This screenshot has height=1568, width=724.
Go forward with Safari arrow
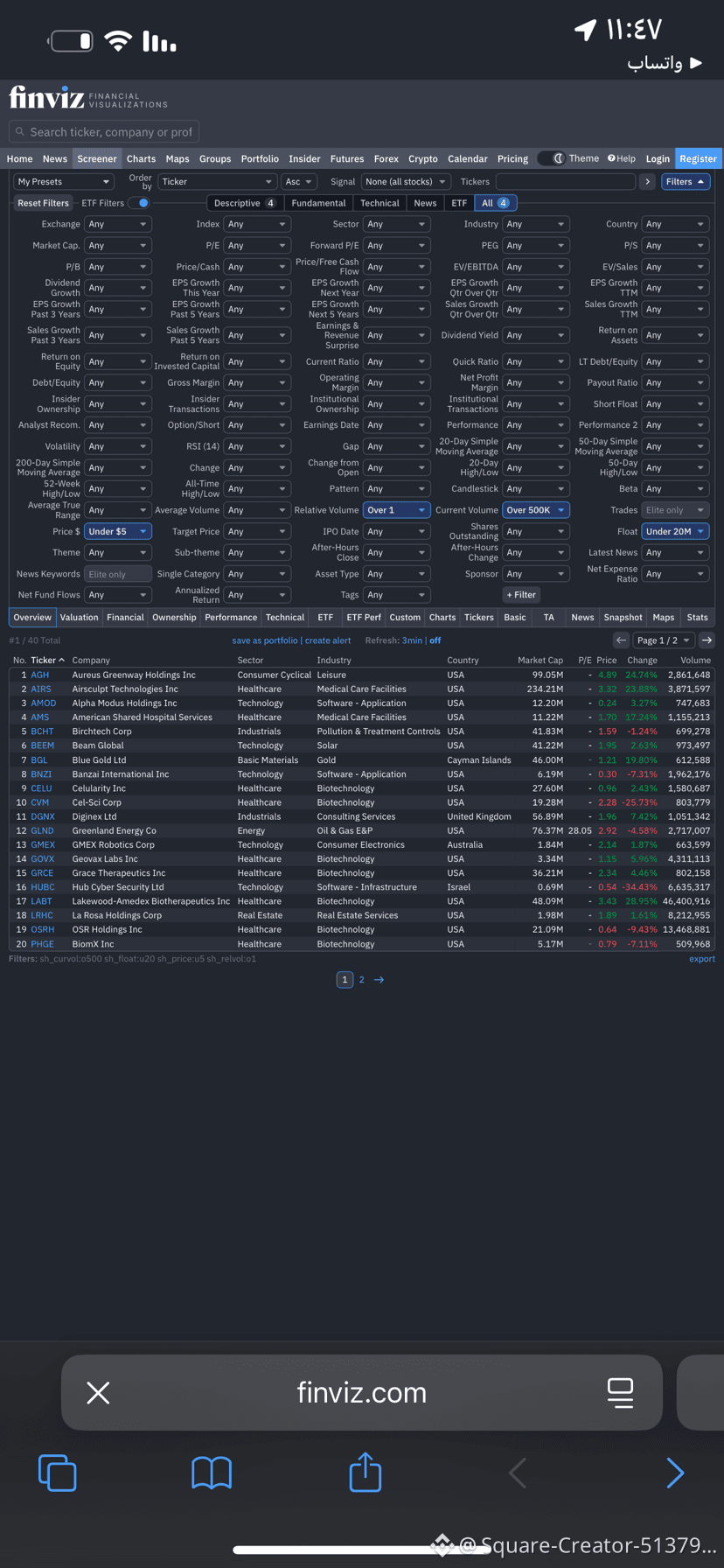click(674, 1473)
